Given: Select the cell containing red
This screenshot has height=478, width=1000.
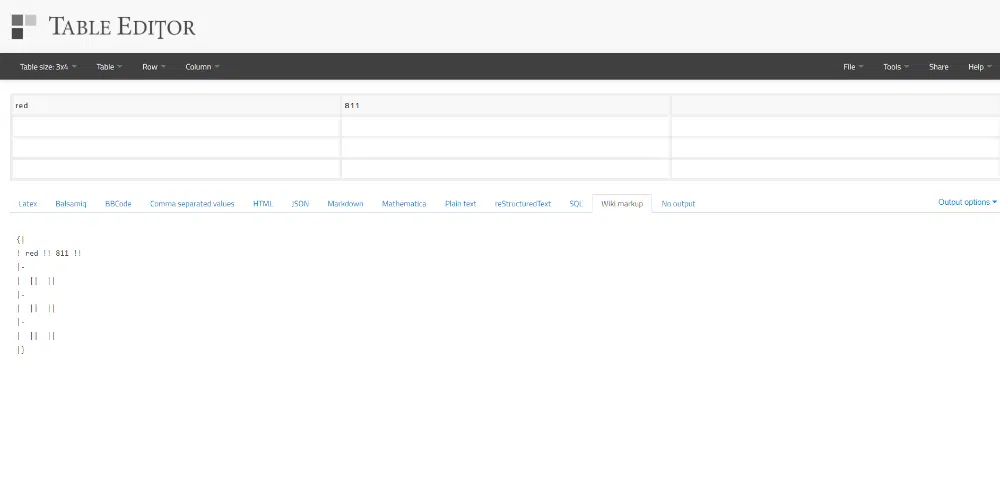Looking at the screenshot, I should click(175, 105).
